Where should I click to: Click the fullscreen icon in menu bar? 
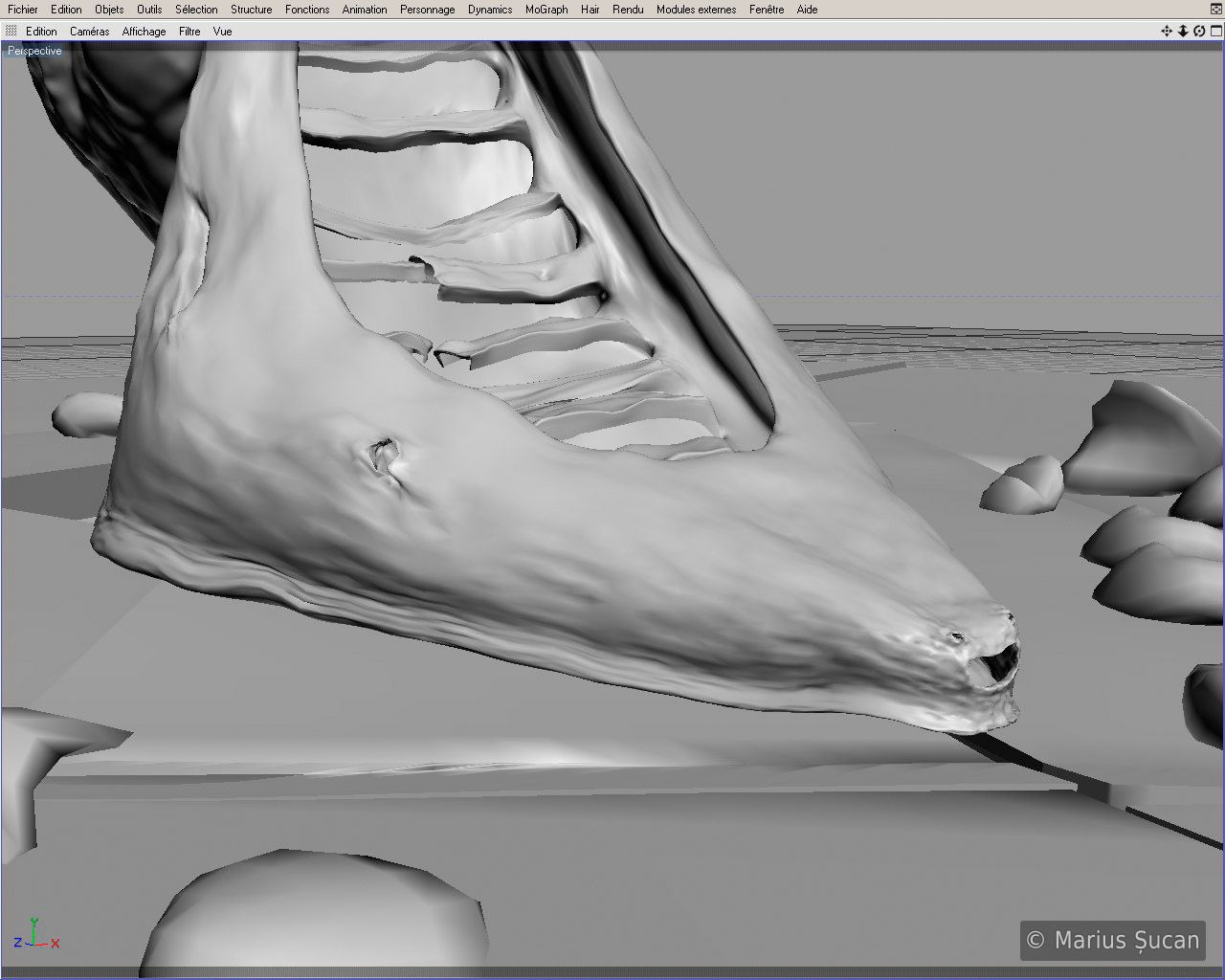1215,10
